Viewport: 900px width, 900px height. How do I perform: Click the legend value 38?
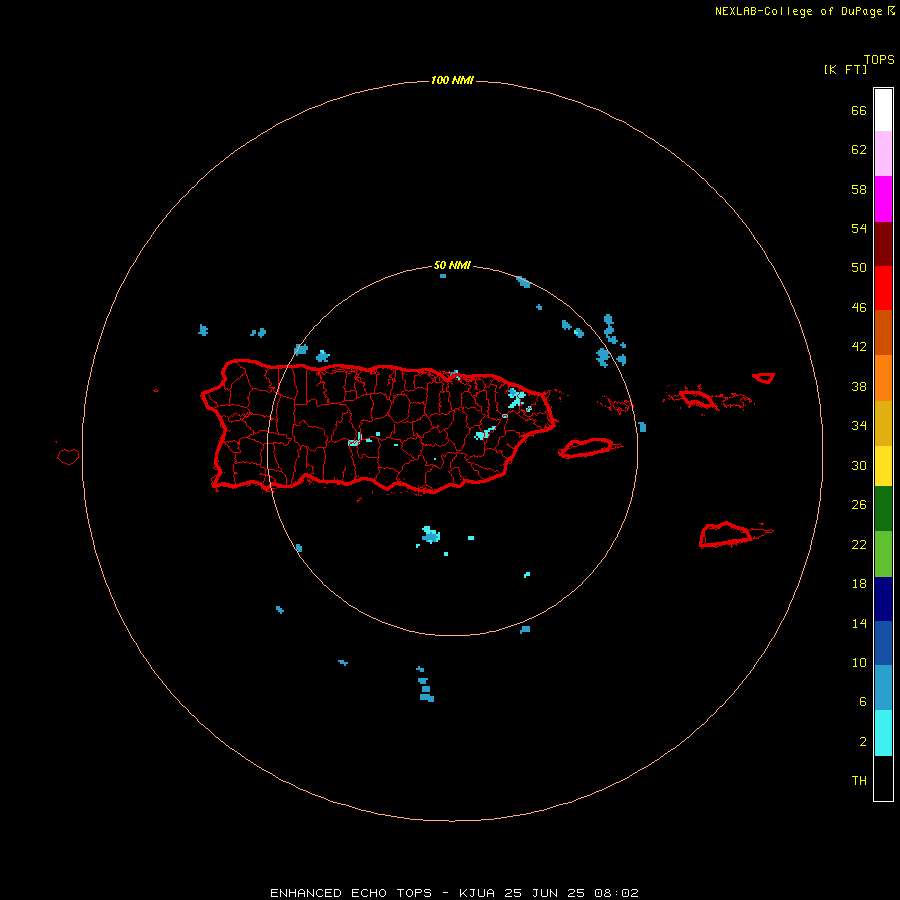(859, 386)
